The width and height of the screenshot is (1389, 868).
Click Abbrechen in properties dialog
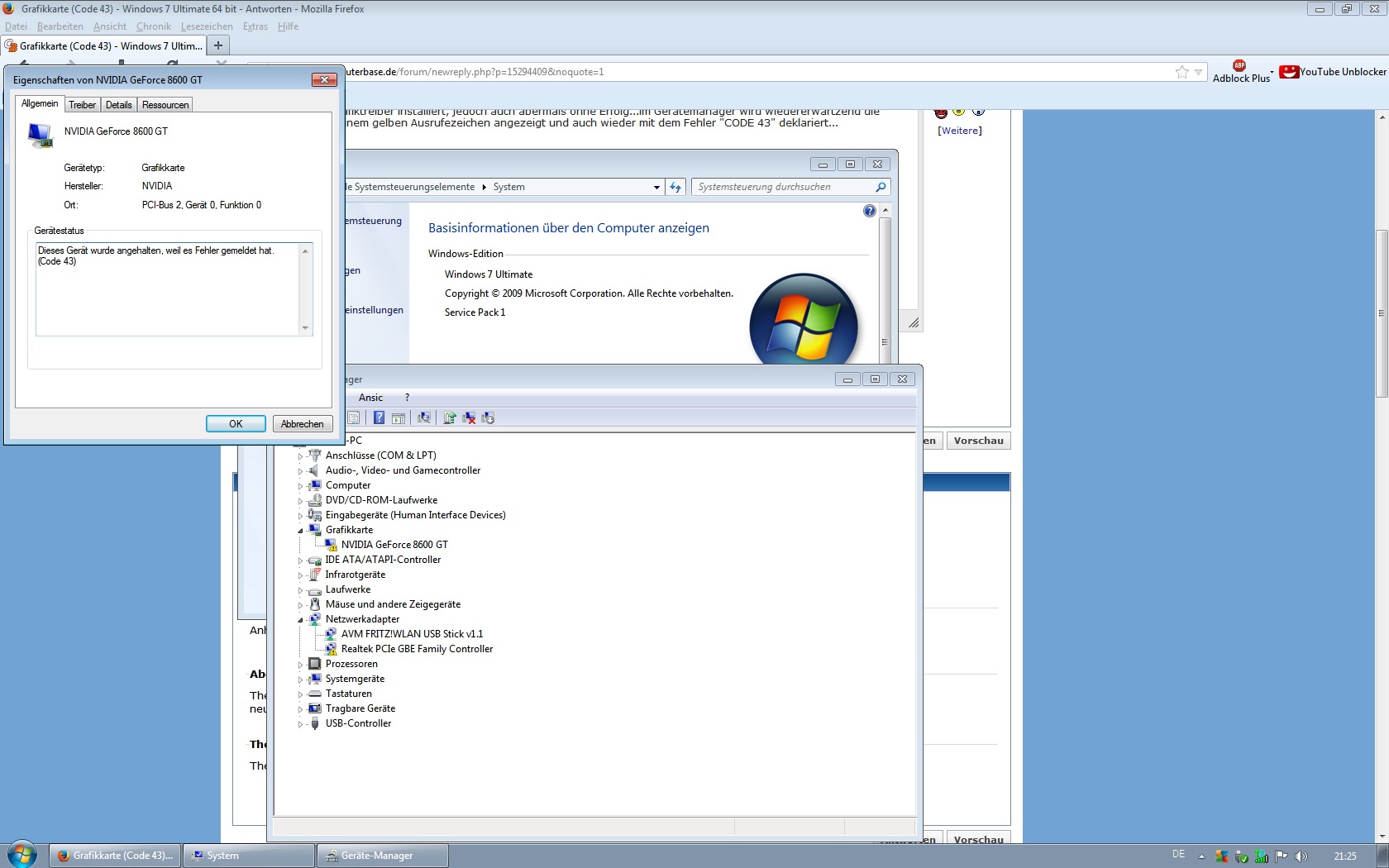[303, 424]
